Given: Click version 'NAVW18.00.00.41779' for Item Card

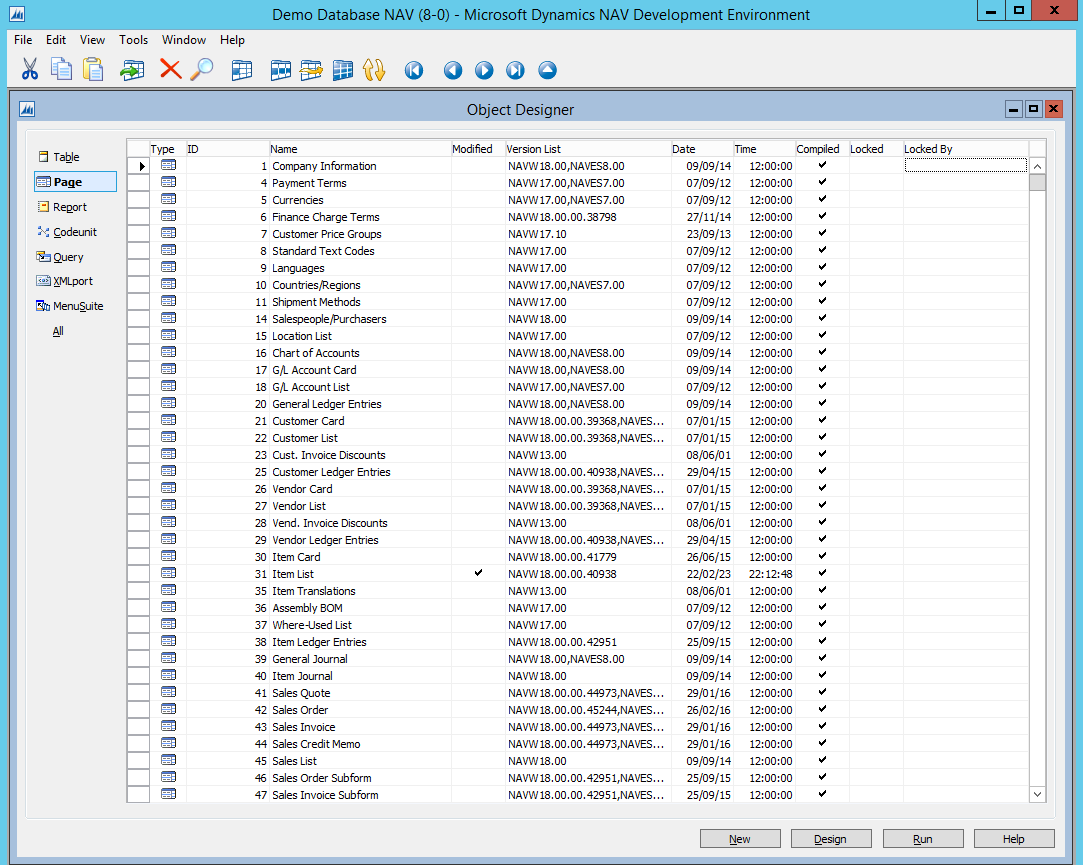Looking at the screenshot, I should point(562,557).
